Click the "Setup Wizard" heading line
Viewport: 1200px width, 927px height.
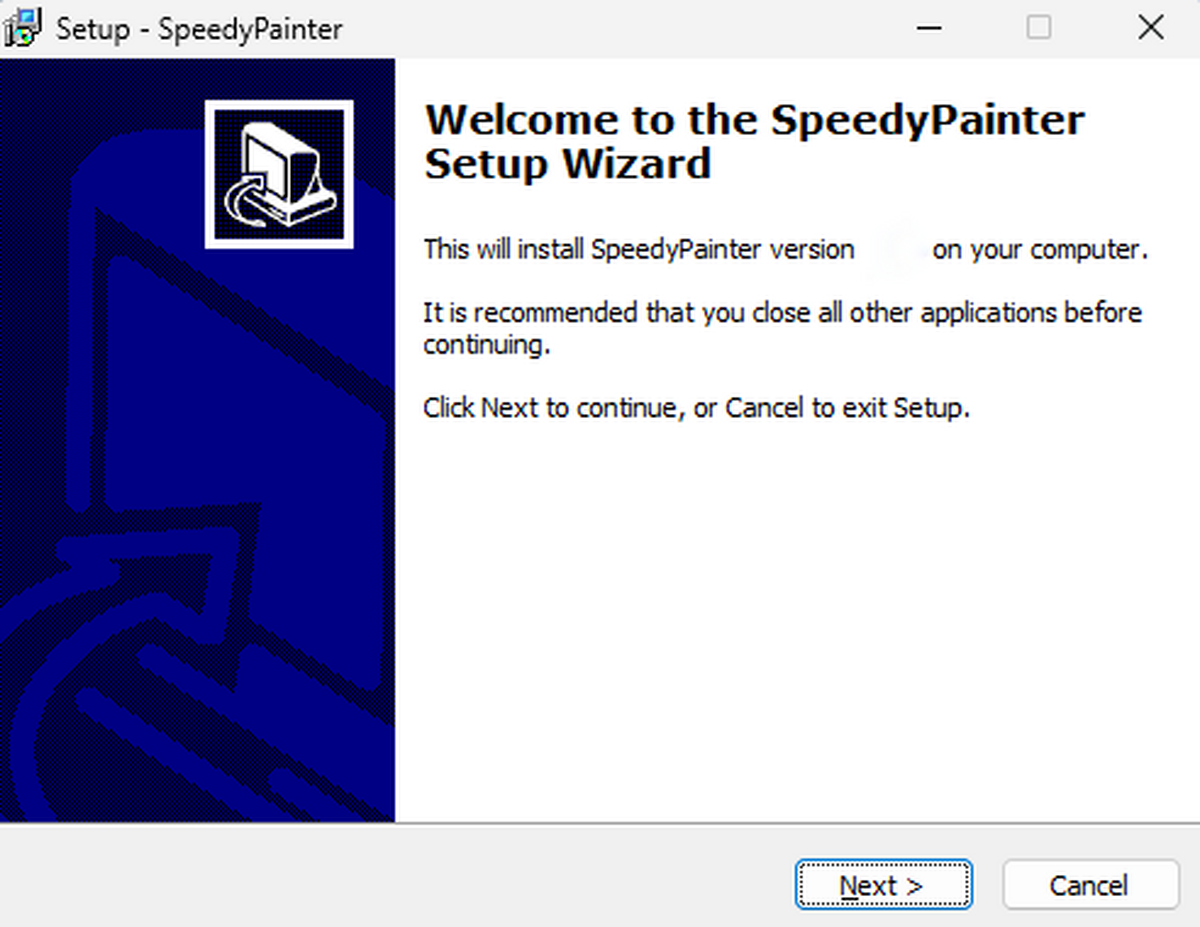[x=567, y=163]
